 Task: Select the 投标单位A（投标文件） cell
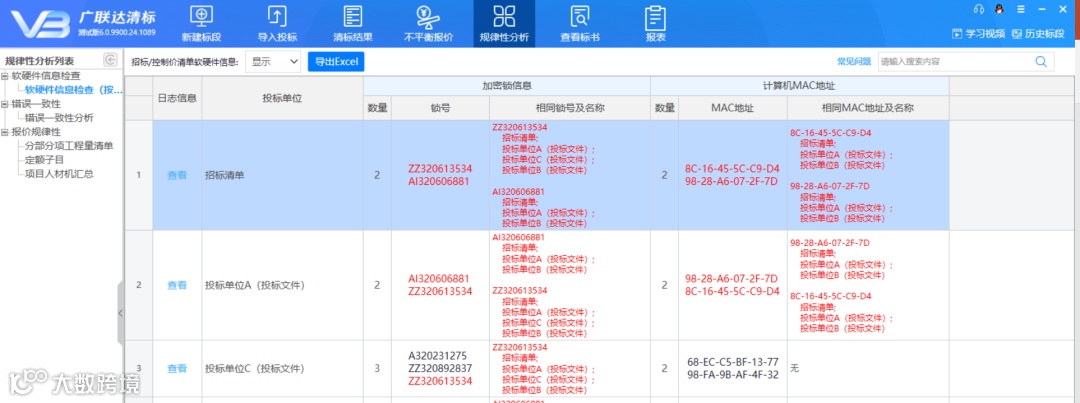click(x=282, y=285)
